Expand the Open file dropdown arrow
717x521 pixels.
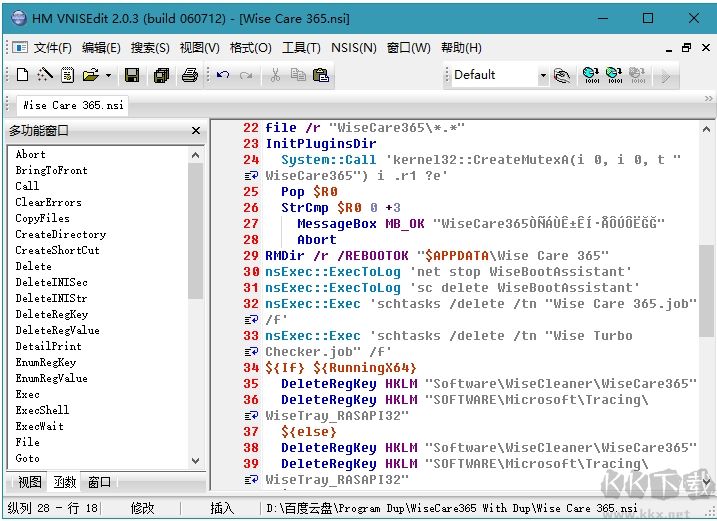click(x=106, y=75)
